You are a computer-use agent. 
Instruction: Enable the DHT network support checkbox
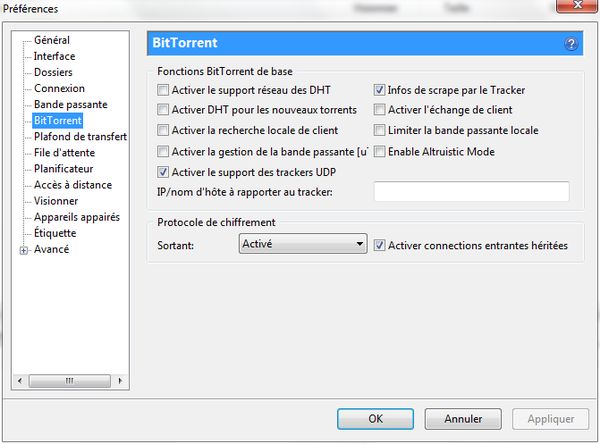pyautogui.click(x=163, y=90)
